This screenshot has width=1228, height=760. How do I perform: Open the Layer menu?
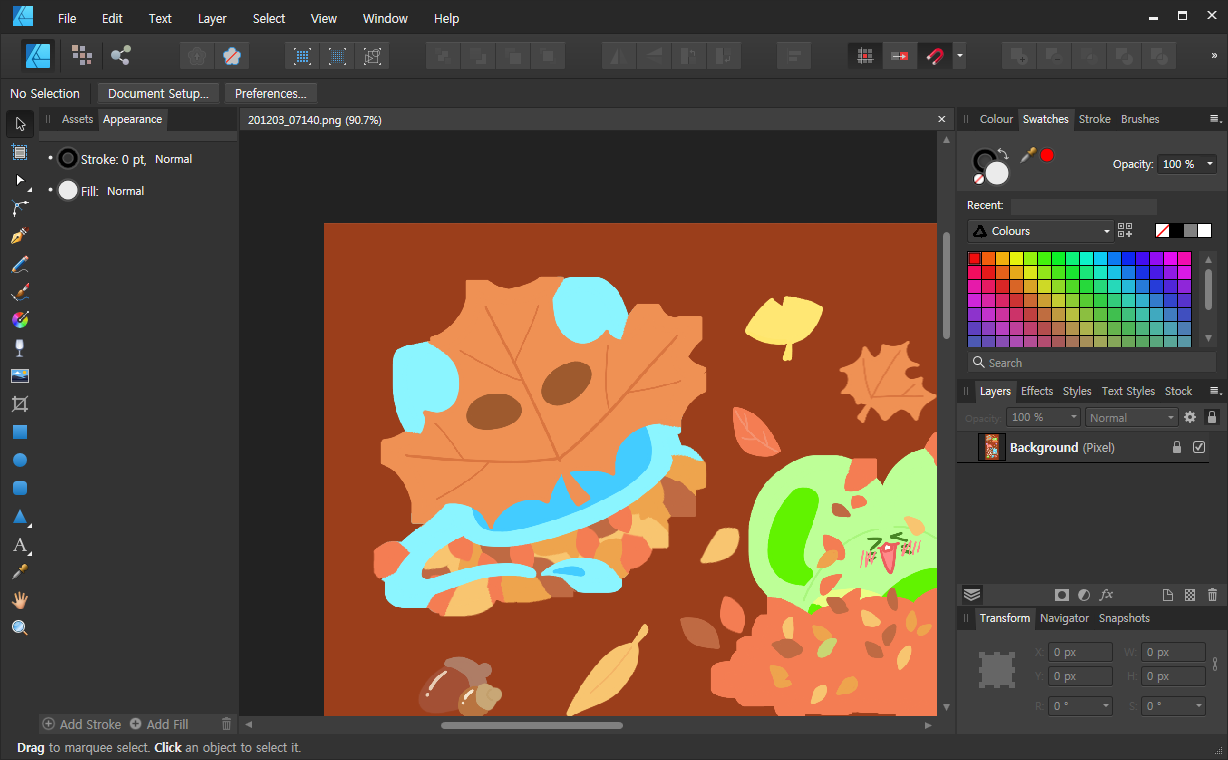212,18
